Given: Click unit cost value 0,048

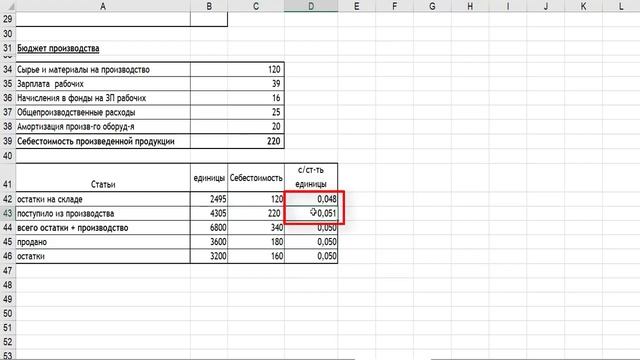Looking at the screenshot, I should pos(311,199).
